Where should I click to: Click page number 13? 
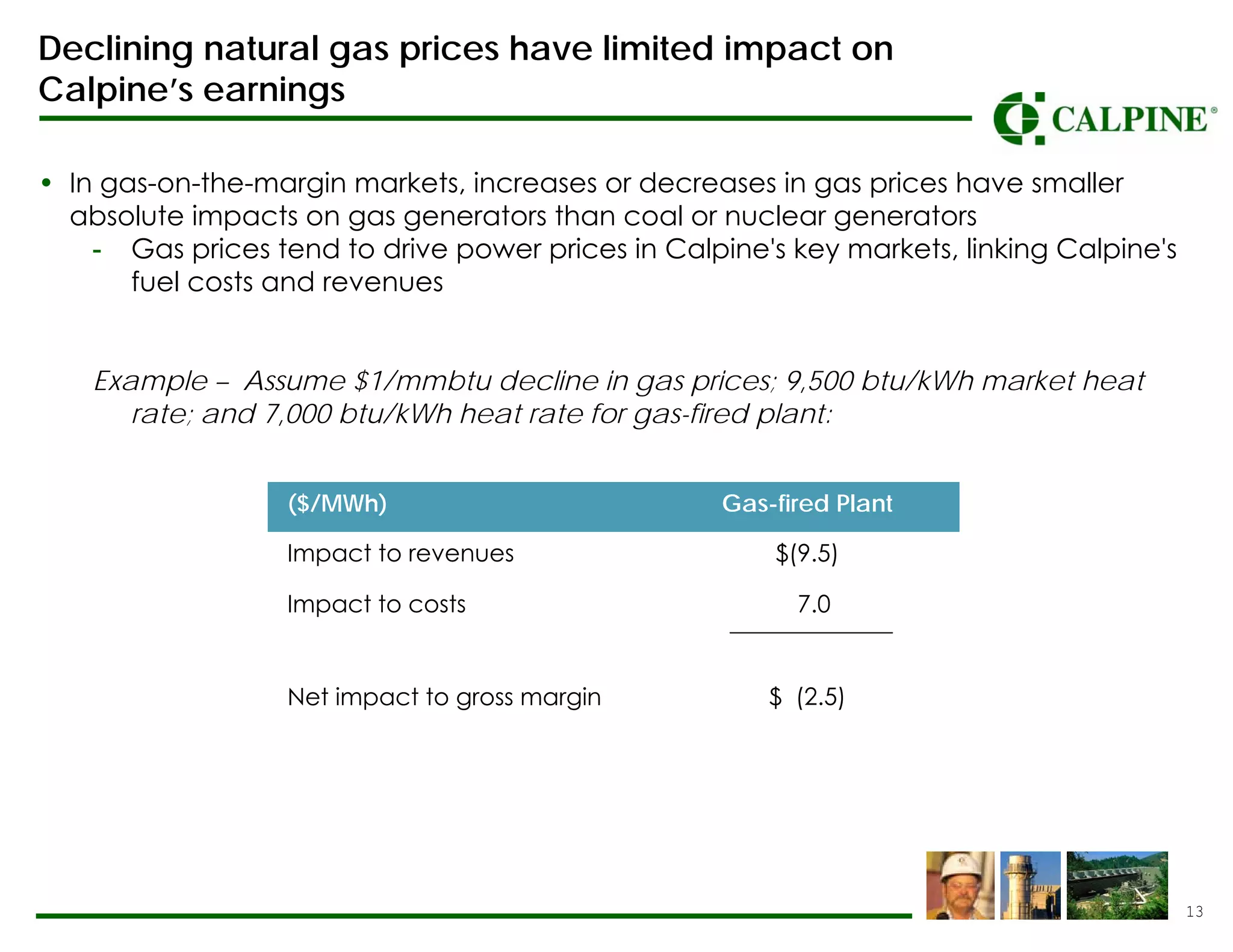(x=1194, y=912)
